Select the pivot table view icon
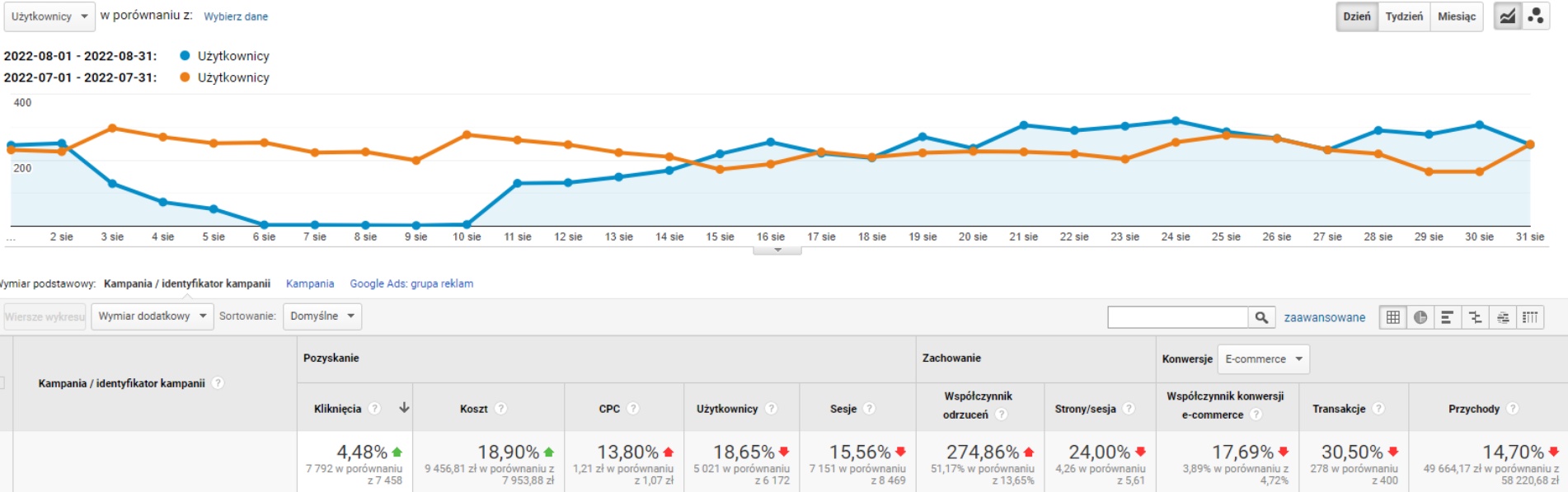The width and height of the screenshot is (1568, 492). coord(1530,317)
